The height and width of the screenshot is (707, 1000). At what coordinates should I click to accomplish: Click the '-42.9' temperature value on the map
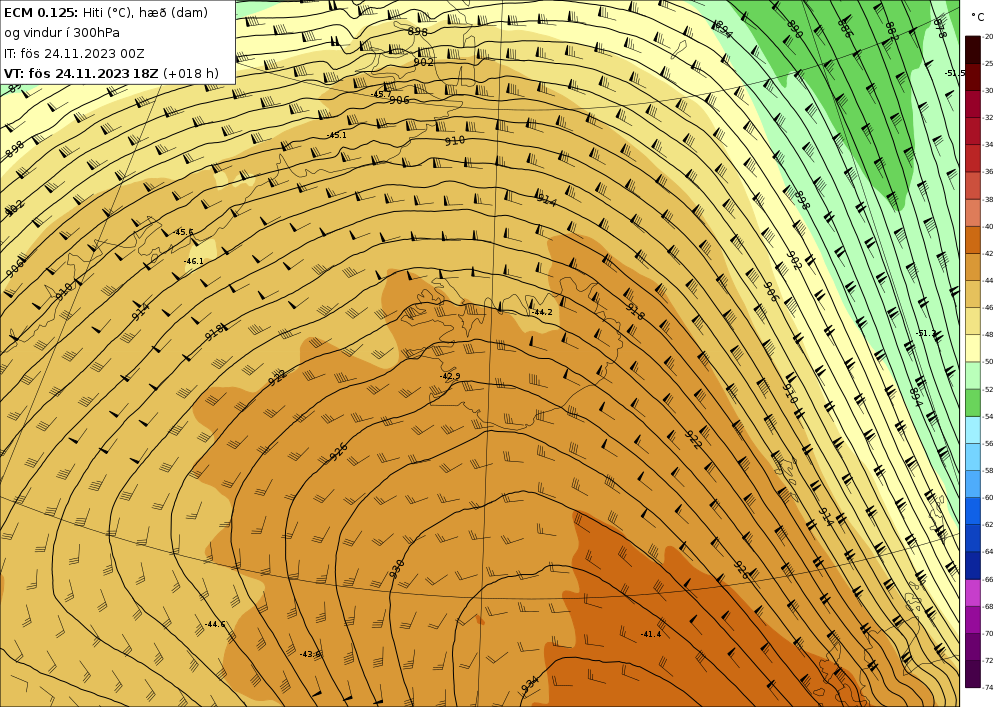(450, 376)
